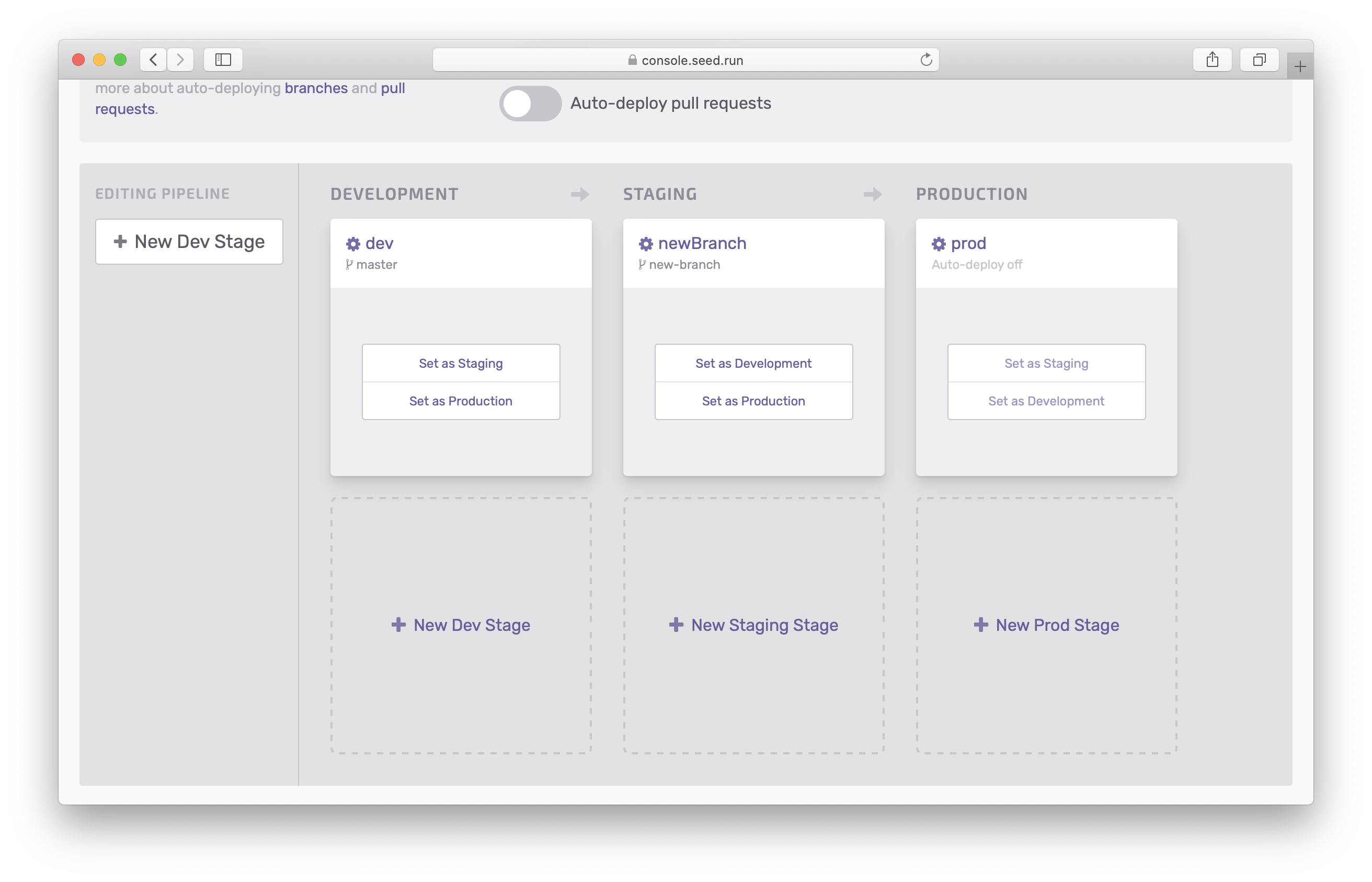Viewport: 1372px width, 882px height.
Task: Open settings gear for newBranch stage
Action: coord(646,244)
